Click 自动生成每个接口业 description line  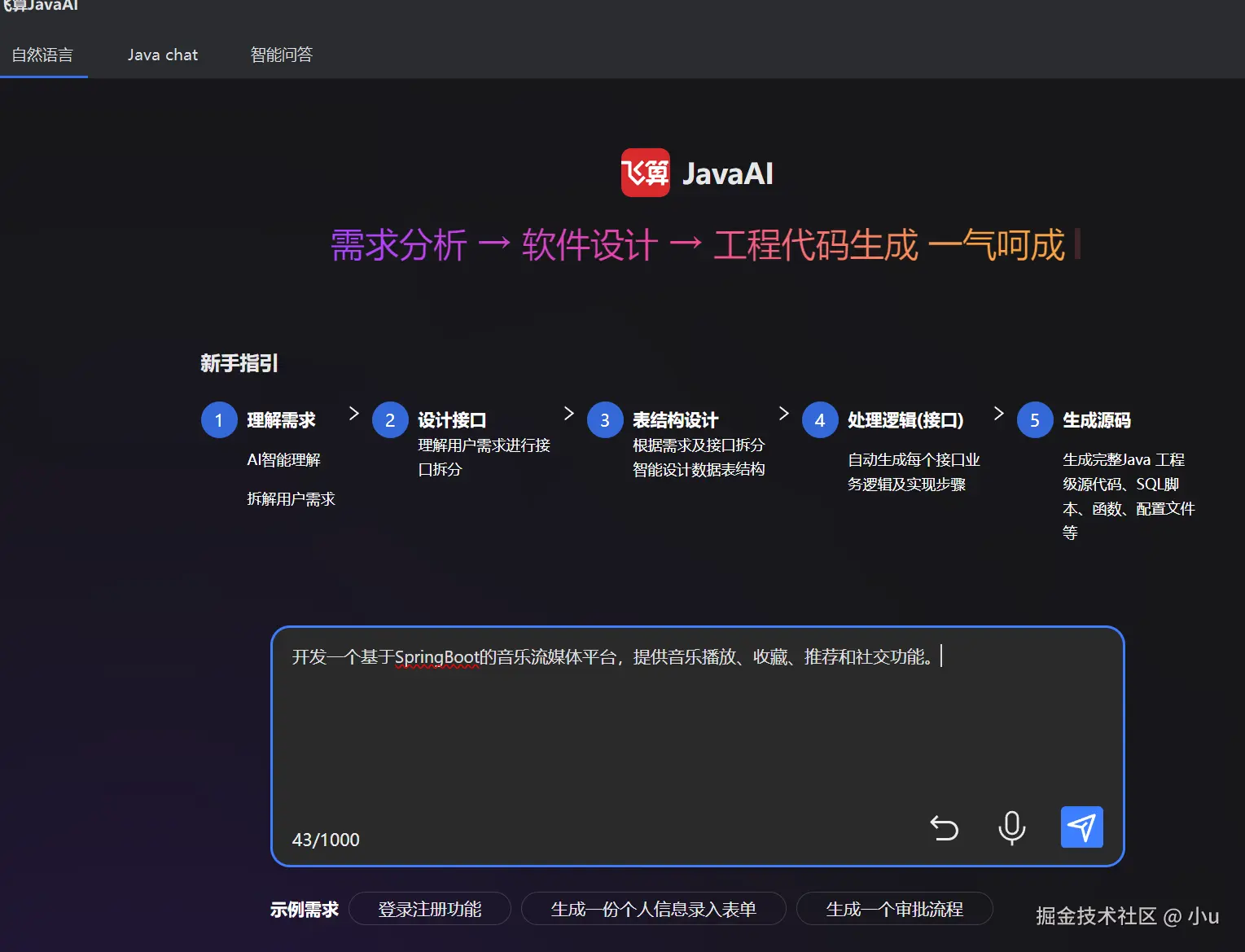[914, 460]
